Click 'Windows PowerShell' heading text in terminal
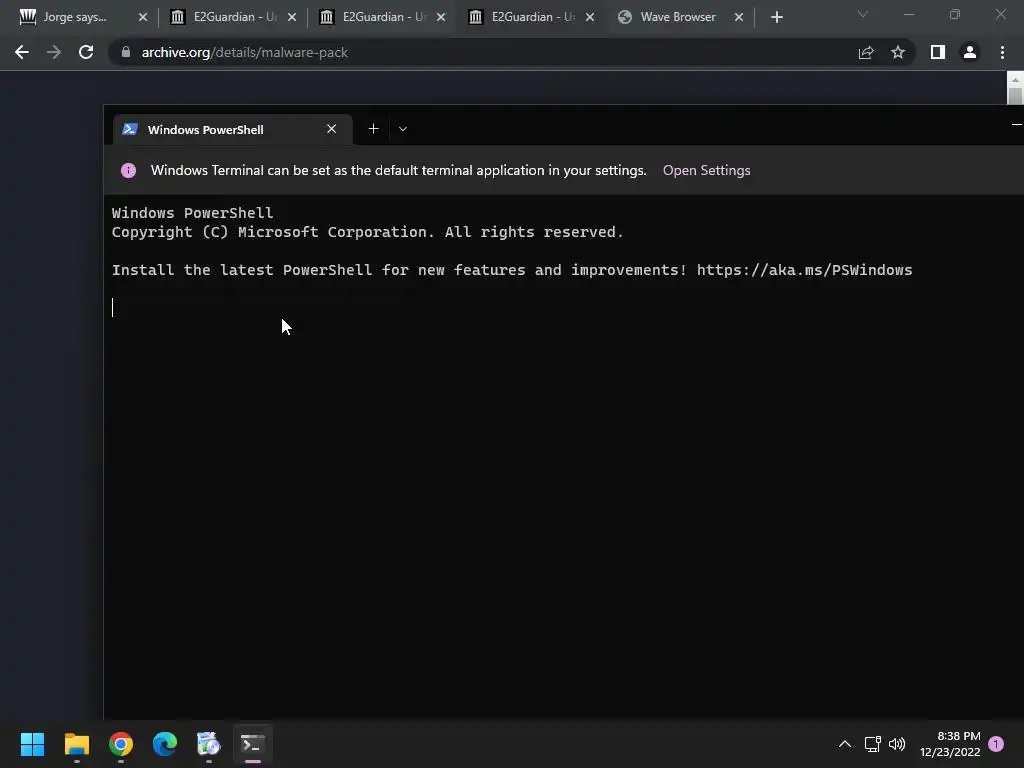This screenshot has height=768, width=1024. (x=192, y=213)
